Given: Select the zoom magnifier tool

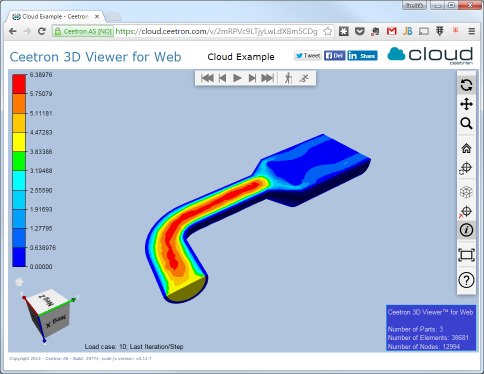Looking at the screenshot, I should [x=466, y=123].
